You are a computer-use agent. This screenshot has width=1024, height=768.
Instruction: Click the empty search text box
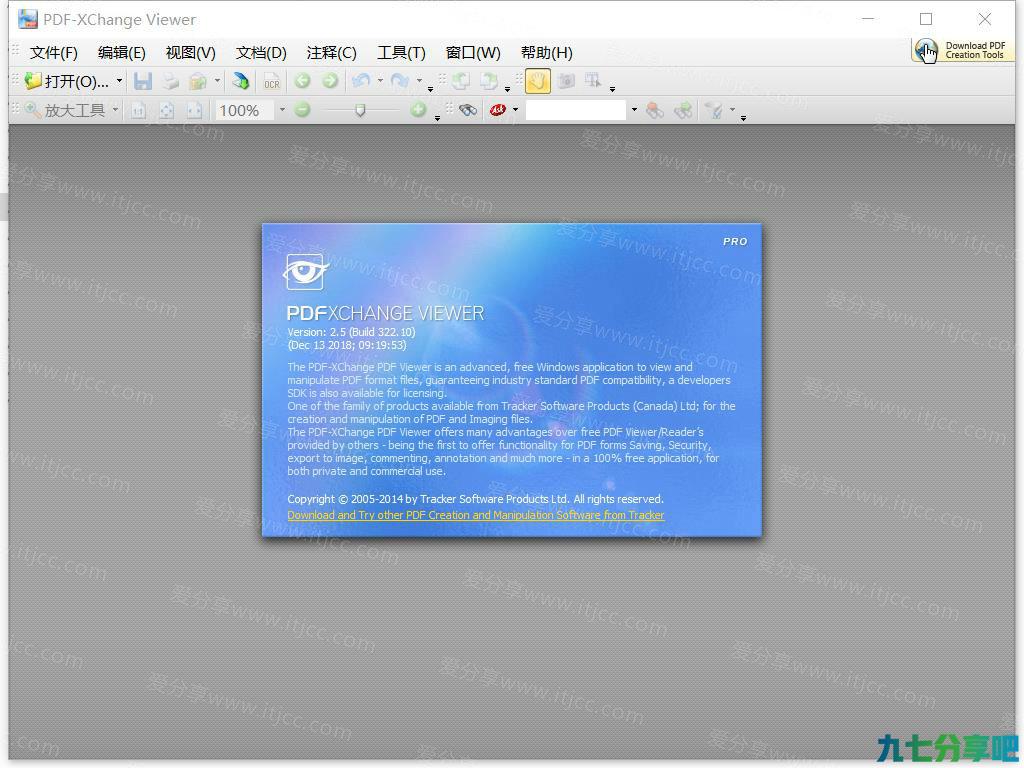coord(576,110)
